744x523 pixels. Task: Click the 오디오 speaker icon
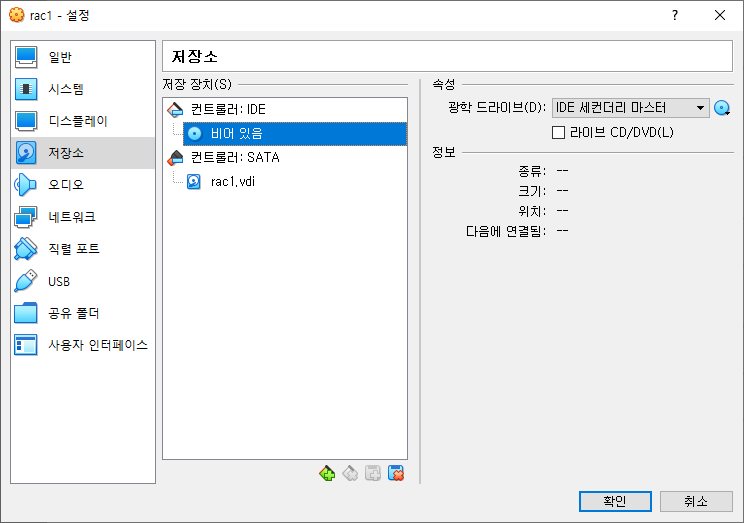tap(26, 185)
